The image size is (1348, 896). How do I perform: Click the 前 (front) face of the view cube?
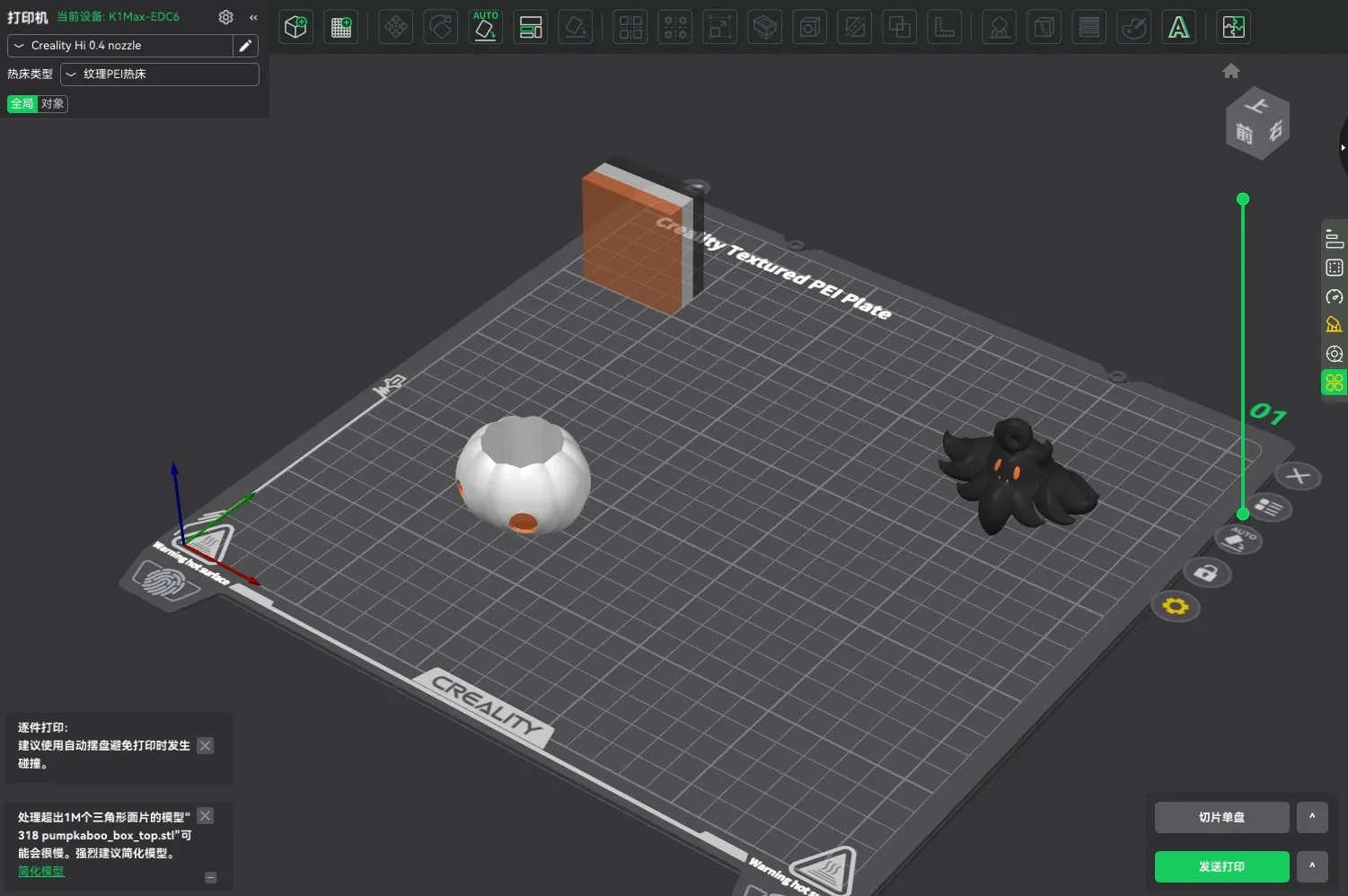1244,134
